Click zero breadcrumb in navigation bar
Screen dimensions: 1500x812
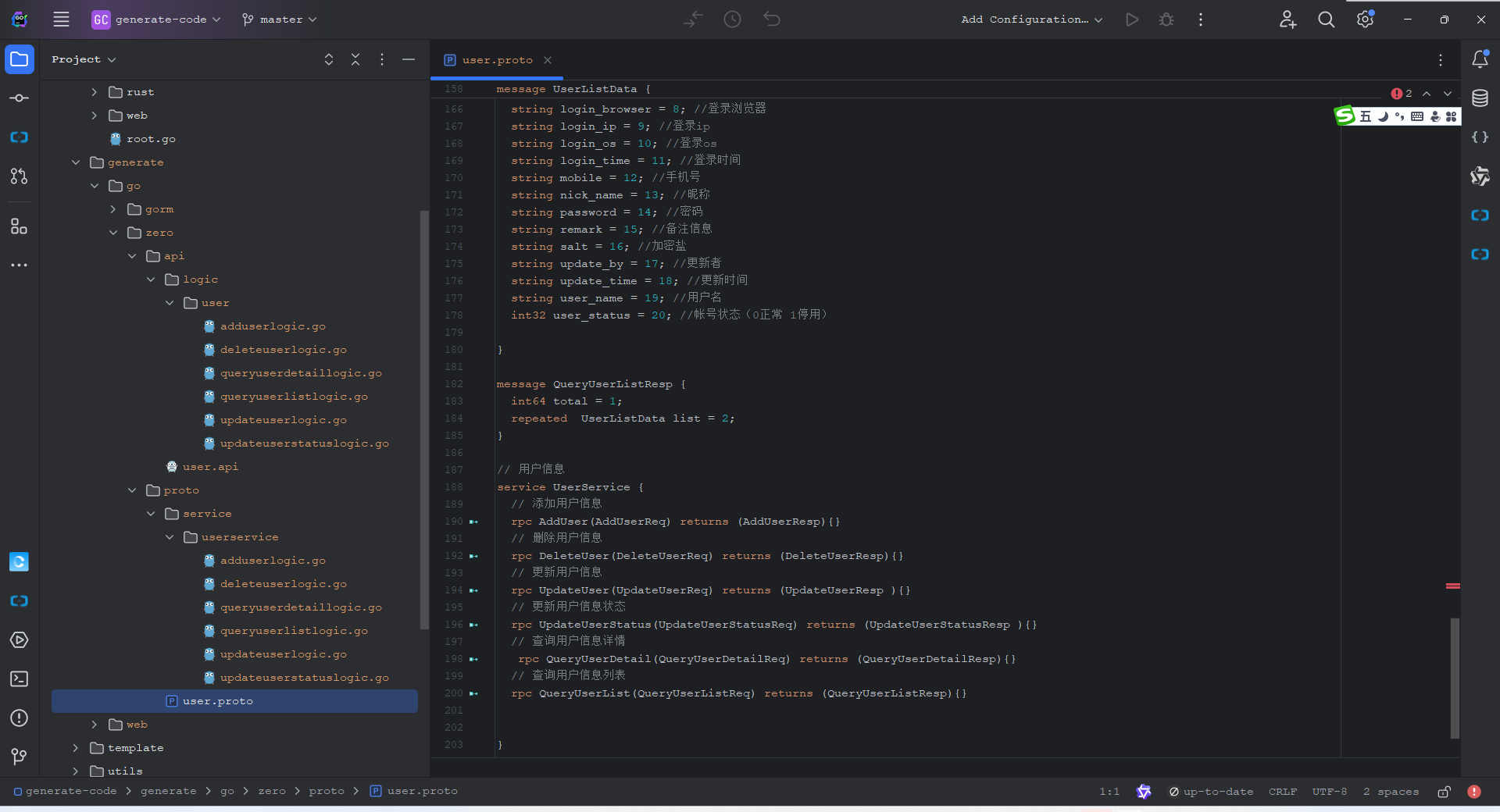272,792
